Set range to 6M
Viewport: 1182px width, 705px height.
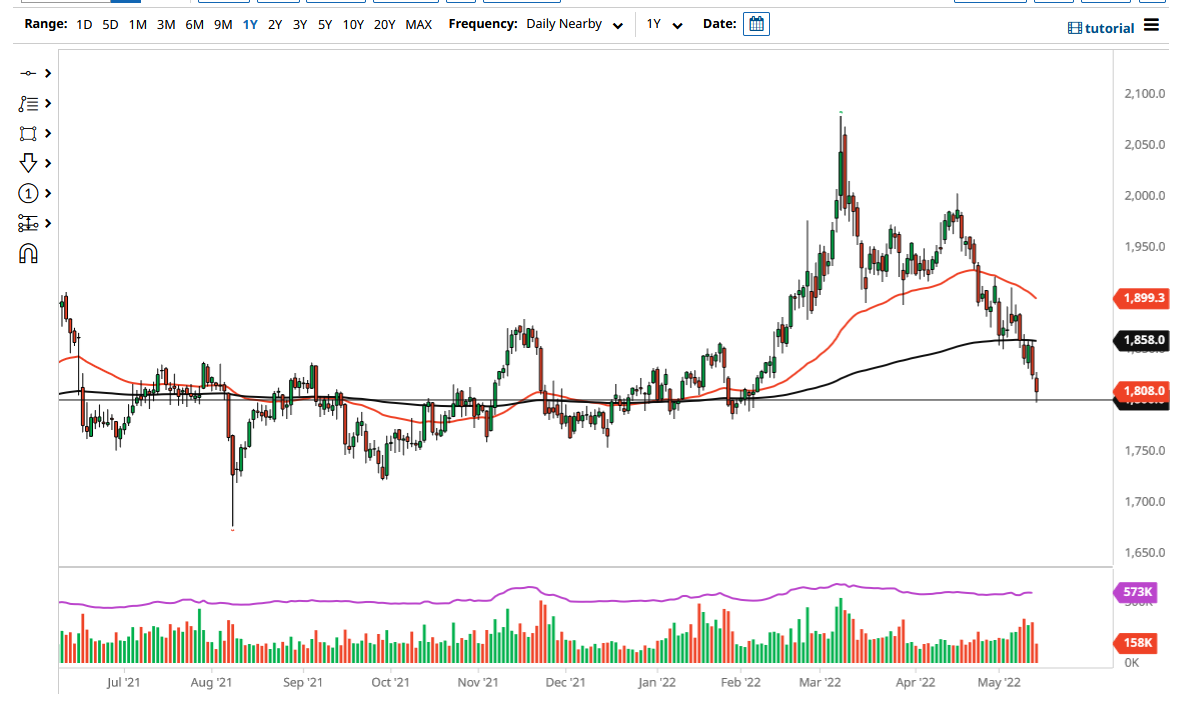click(194, 25)
